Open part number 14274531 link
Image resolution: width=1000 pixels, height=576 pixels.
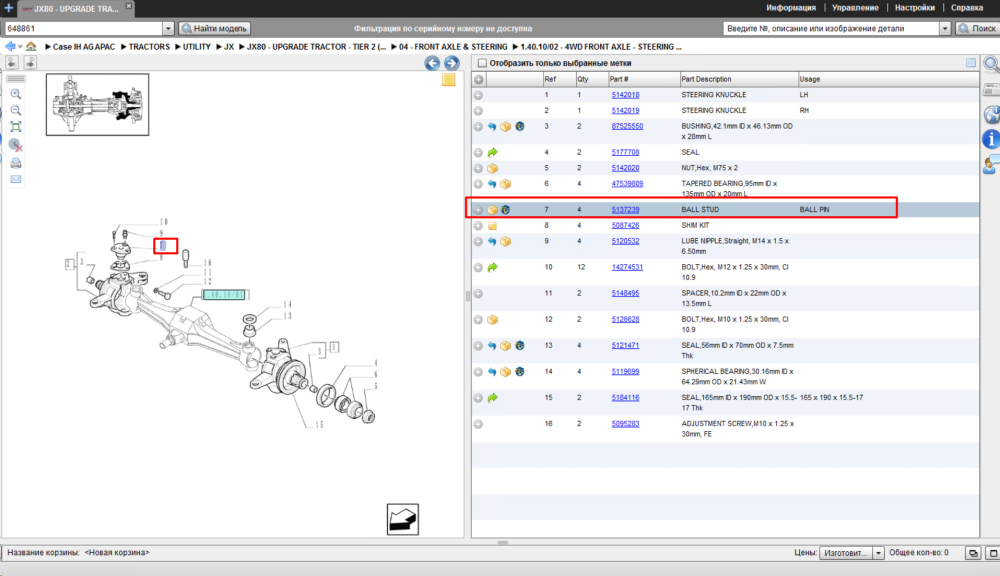coord(627,267)
